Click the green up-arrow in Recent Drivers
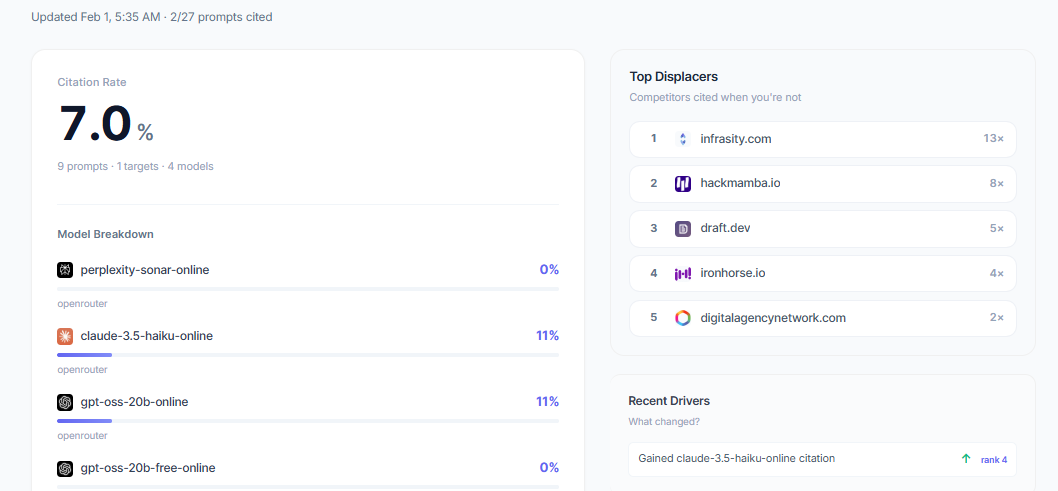The image size is (1058, 491). 966,459
